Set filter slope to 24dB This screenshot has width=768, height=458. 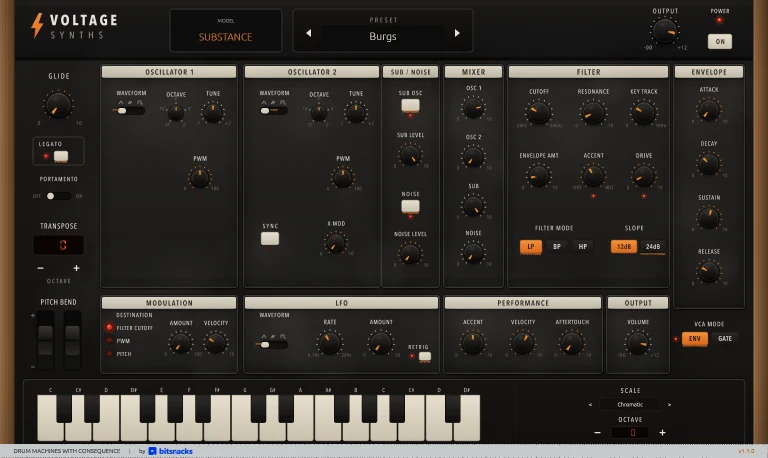click(652, 246)
